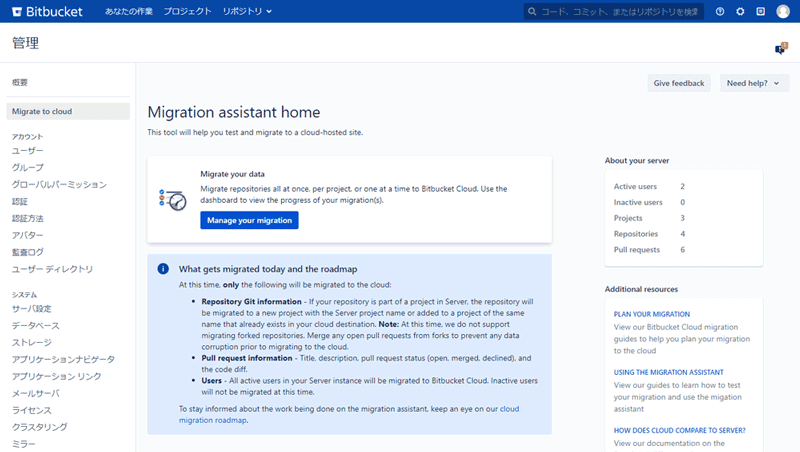
Task: Open データベース in sidebar
Action: (36, 325)
